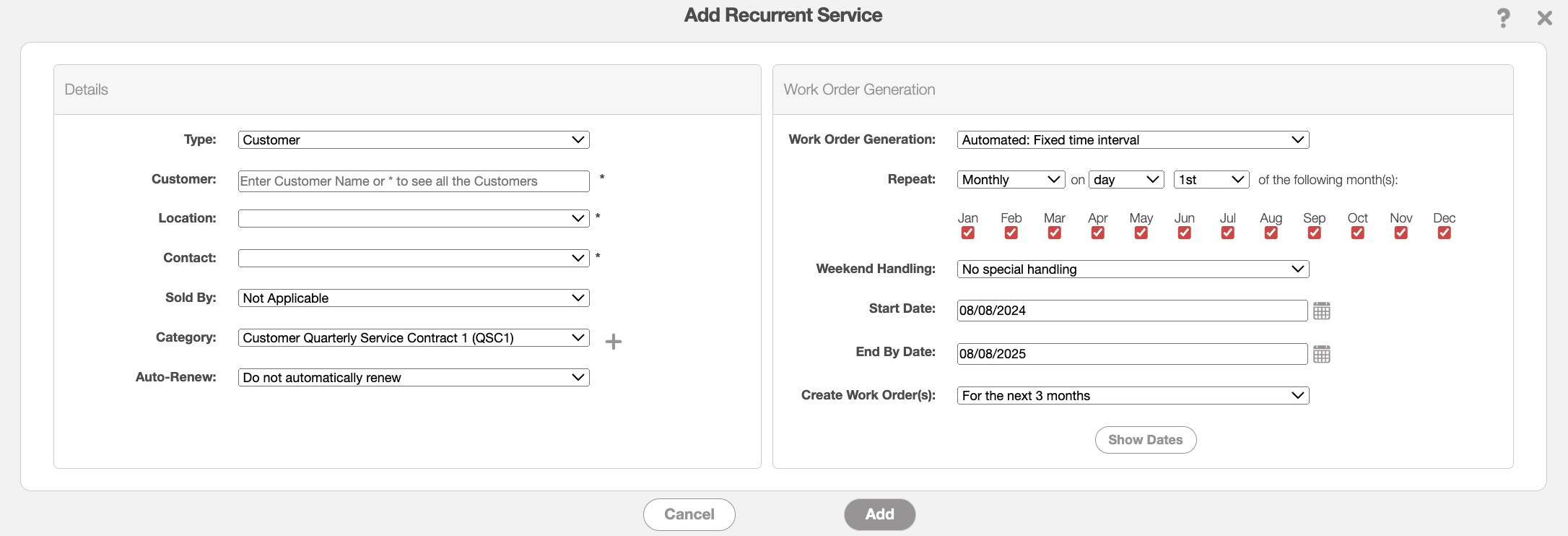Disable the Sep month checkbox
Image resolution: width=1568 pixels, height=536 pixels.
pyautogui.click(x=1314, y=233)
